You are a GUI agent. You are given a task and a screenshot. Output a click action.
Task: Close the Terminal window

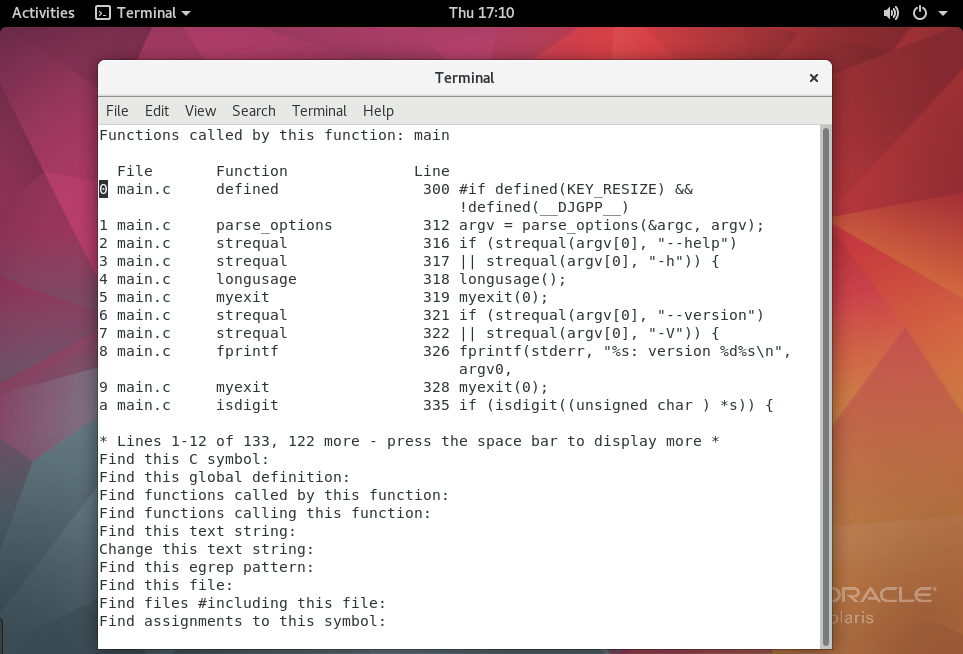pos(814,78)
